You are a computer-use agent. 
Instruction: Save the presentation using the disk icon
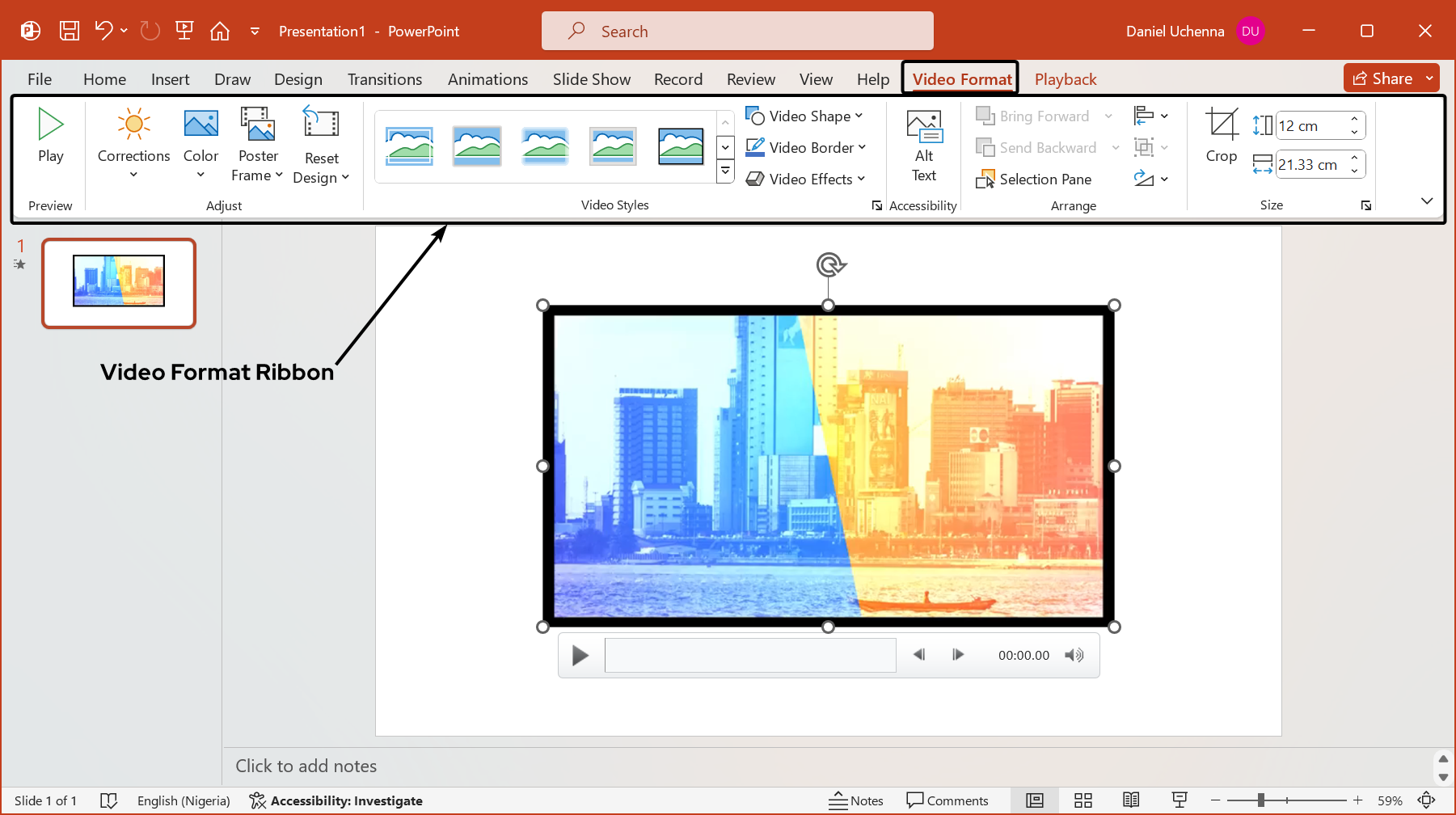pyautogui.click(x=70, y=31)
